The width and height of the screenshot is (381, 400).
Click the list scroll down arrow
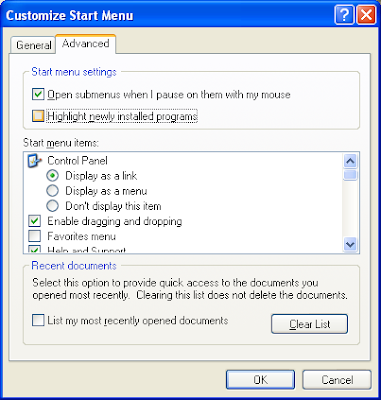pyautogui.click(x=350, y=245)
